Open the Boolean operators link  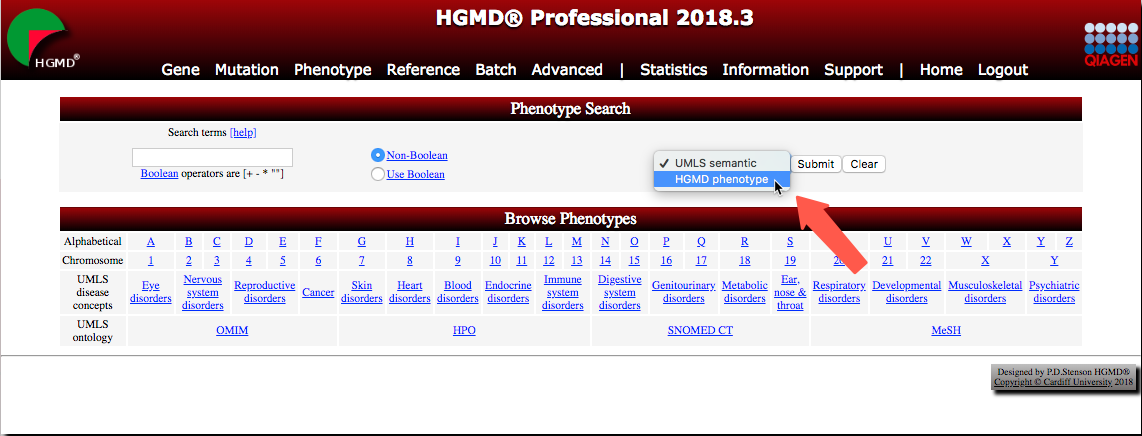[160, 174]
